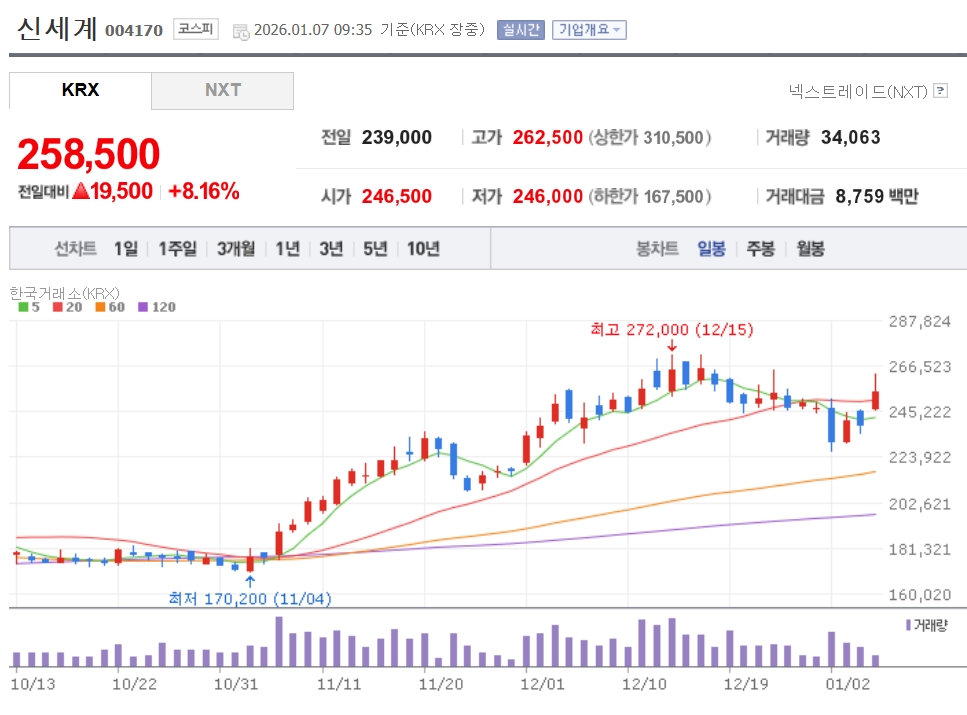
Task: Click the 선차트 label
Action: (x=75, y=249)
